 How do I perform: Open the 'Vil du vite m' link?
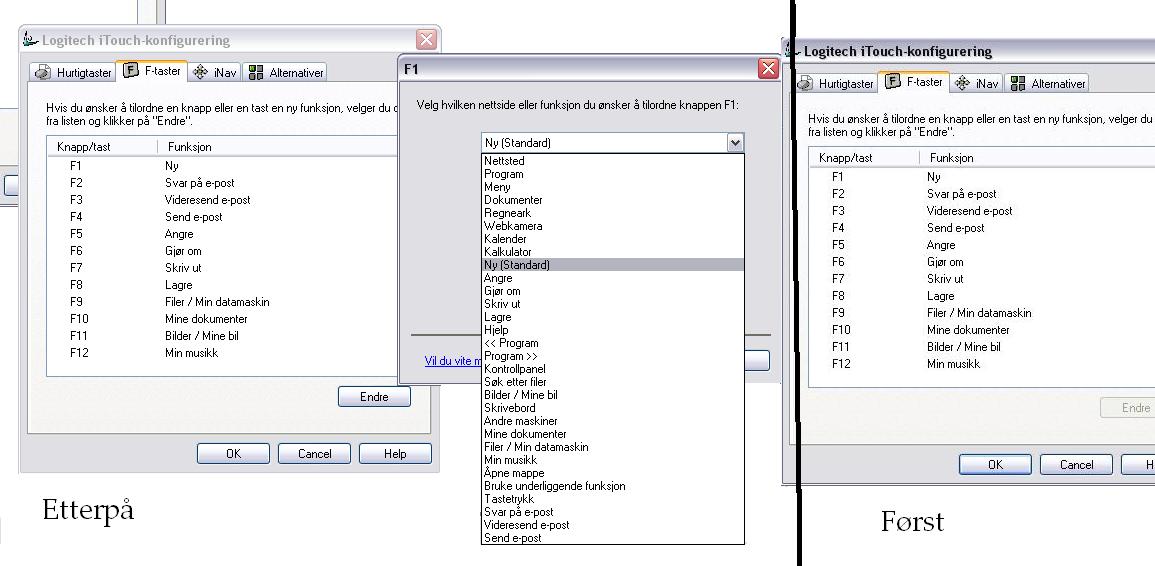[452, 361]
